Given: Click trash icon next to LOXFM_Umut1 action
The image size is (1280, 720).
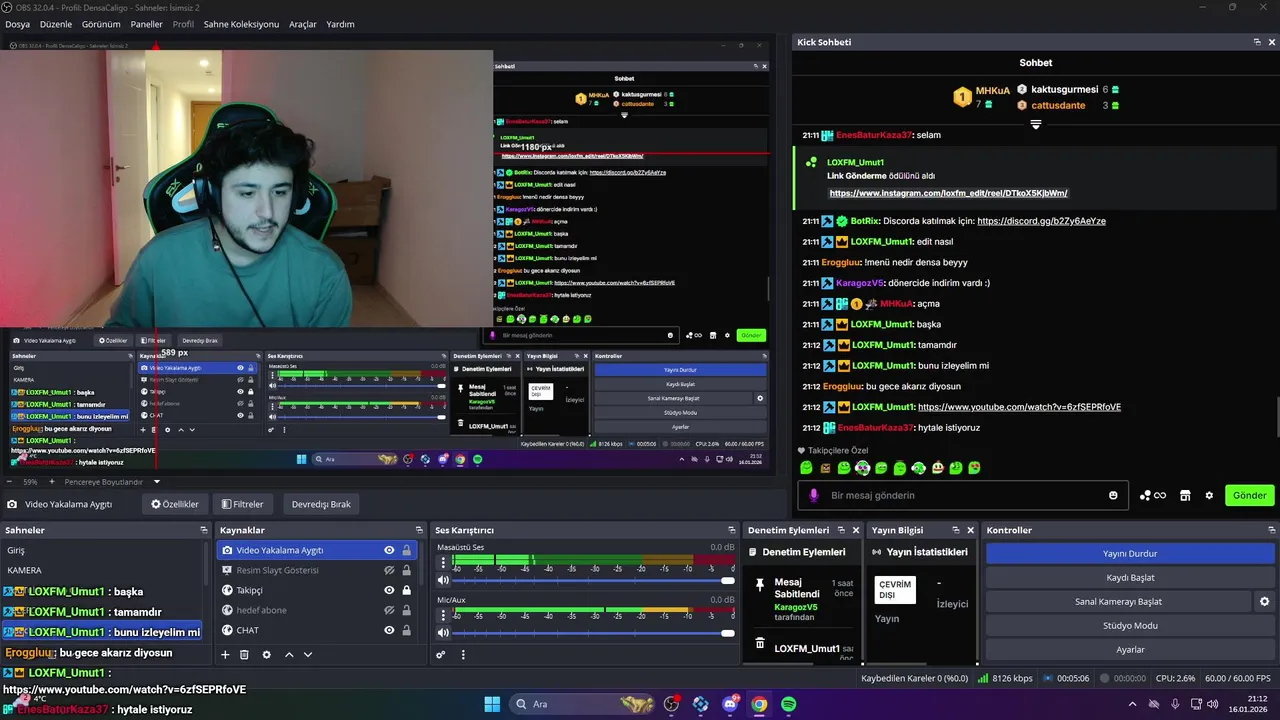Looking at the screenshot, I should [x=760, y=644].
